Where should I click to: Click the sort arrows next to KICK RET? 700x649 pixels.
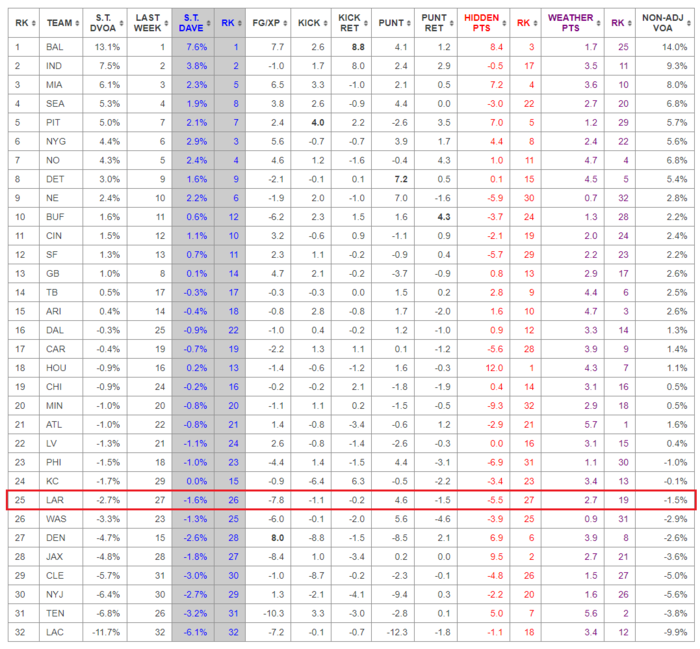click(x=366, y=23)
